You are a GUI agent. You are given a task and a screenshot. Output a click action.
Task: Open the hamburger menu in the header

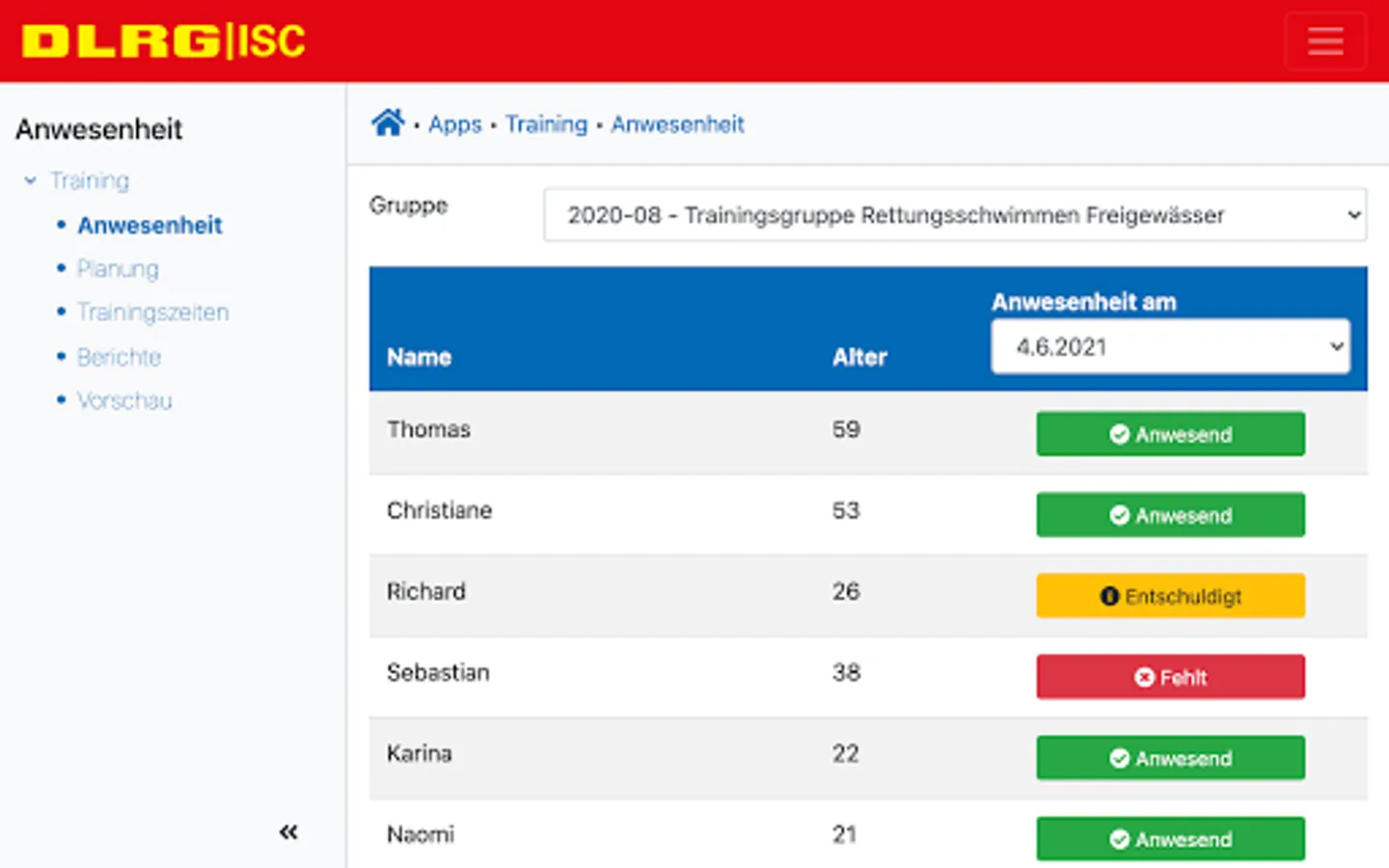(1324, 41)
